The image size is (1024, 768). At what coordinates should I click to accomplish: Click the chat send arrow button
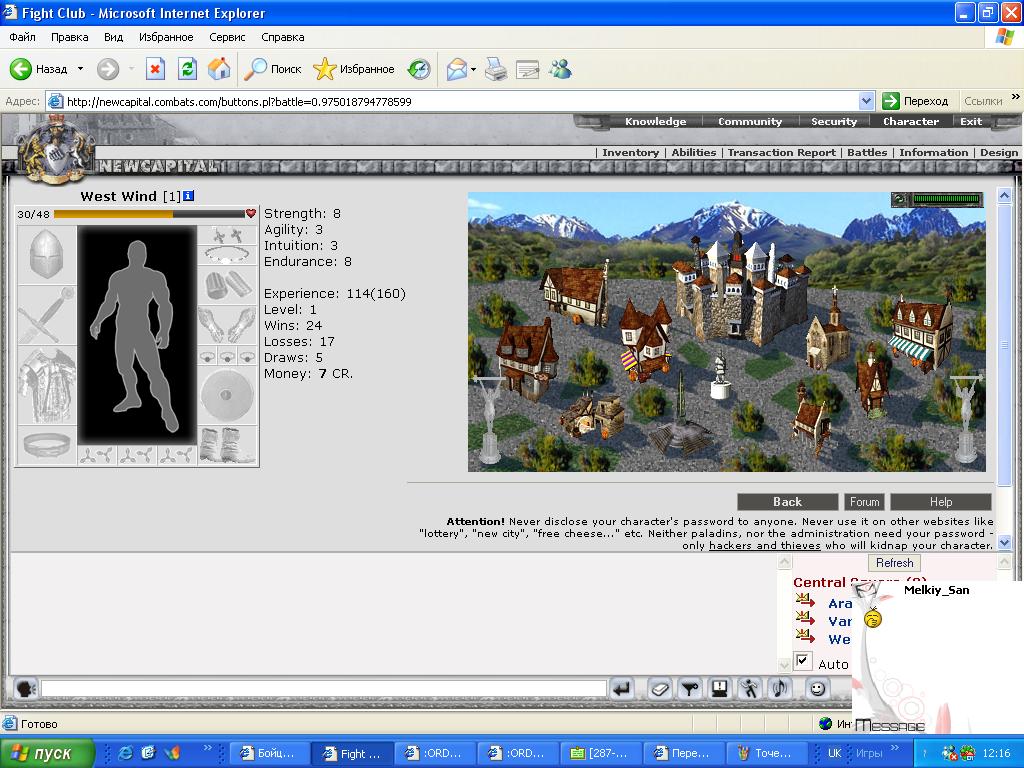pyautogui.click(x=622, y=688)
